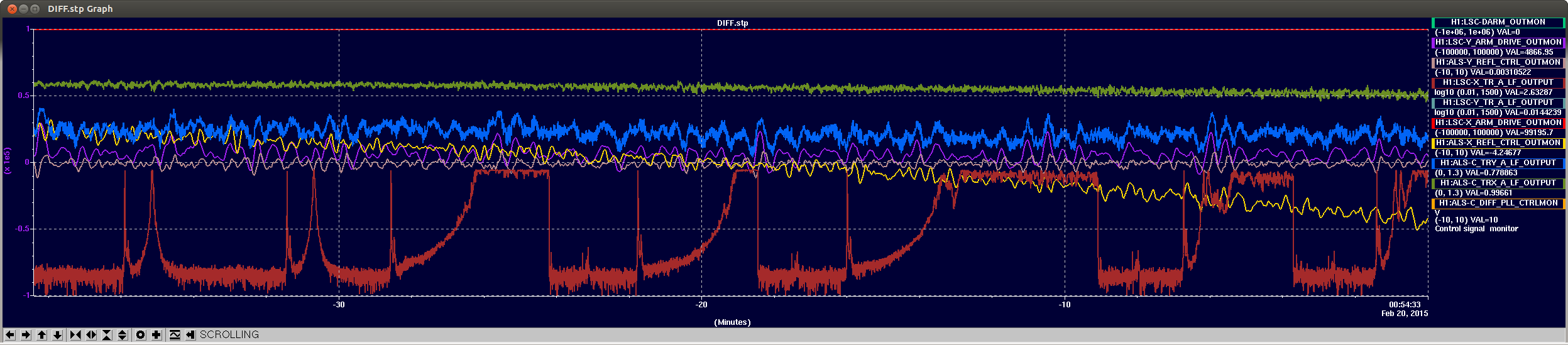Click the -20 minute axis tick label
1568x345 pixels.
[701, 305]
